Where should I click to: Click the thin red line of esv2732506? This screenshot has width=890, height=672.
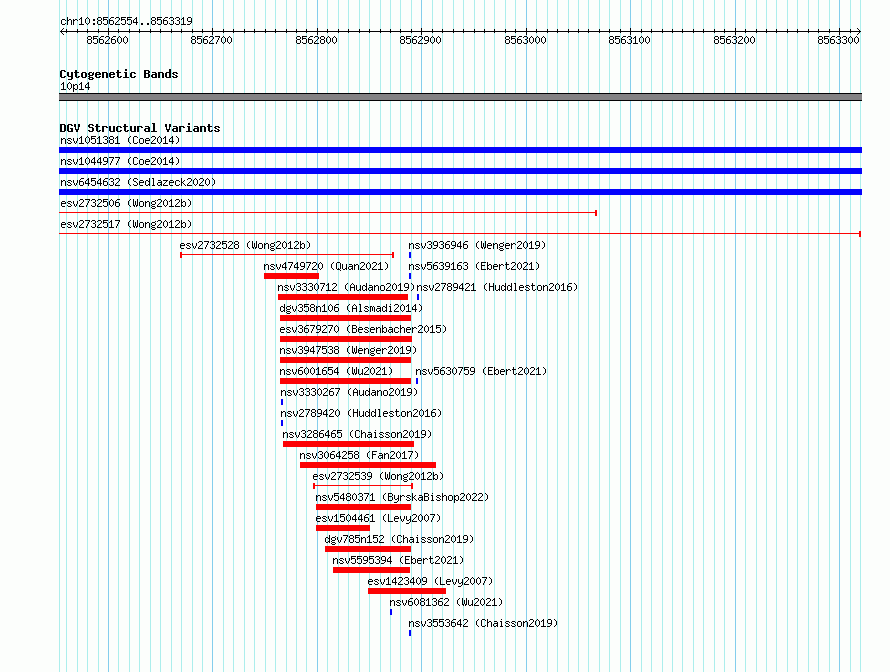coord(328,213)
